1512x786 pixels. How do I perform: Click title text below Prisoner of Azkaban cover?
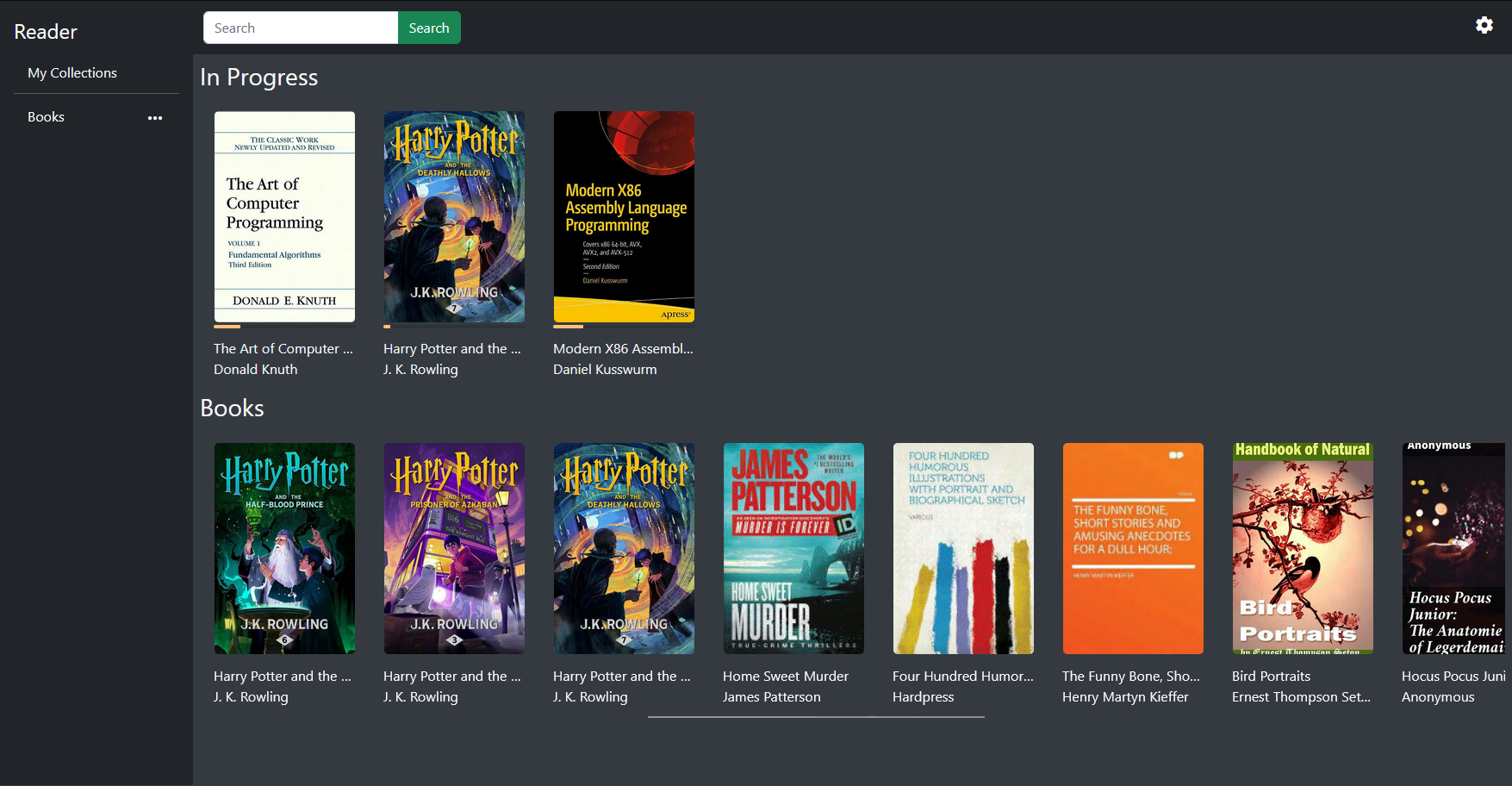click(452, 677)
